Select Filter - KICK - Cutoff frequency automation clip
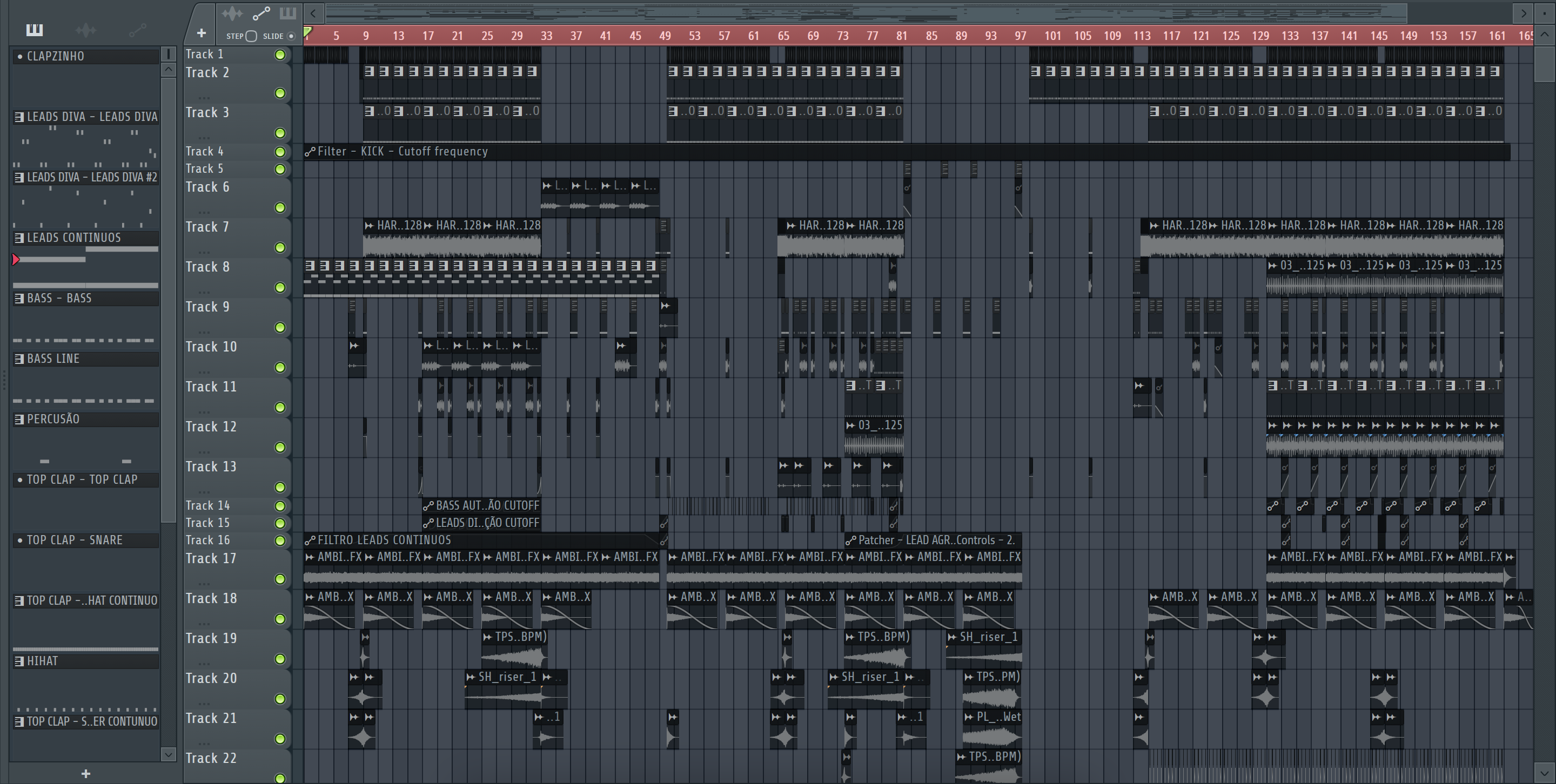The image size is (1556, 784). 907,152
